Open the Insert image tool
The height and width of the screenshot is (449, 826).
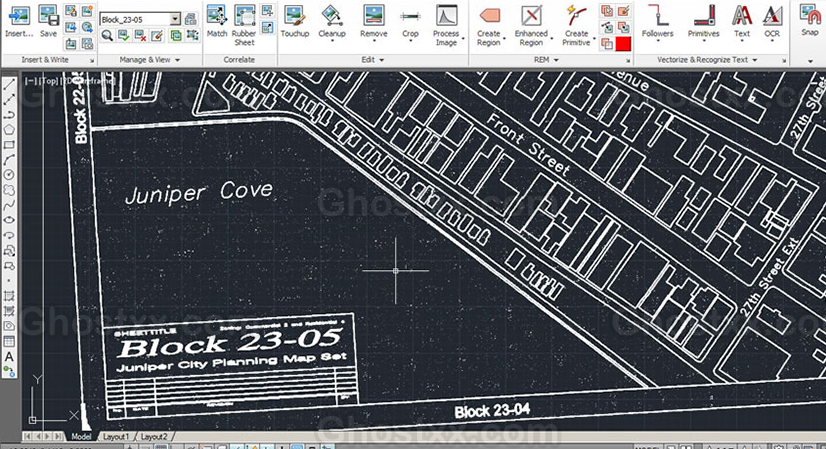[19, 21]
